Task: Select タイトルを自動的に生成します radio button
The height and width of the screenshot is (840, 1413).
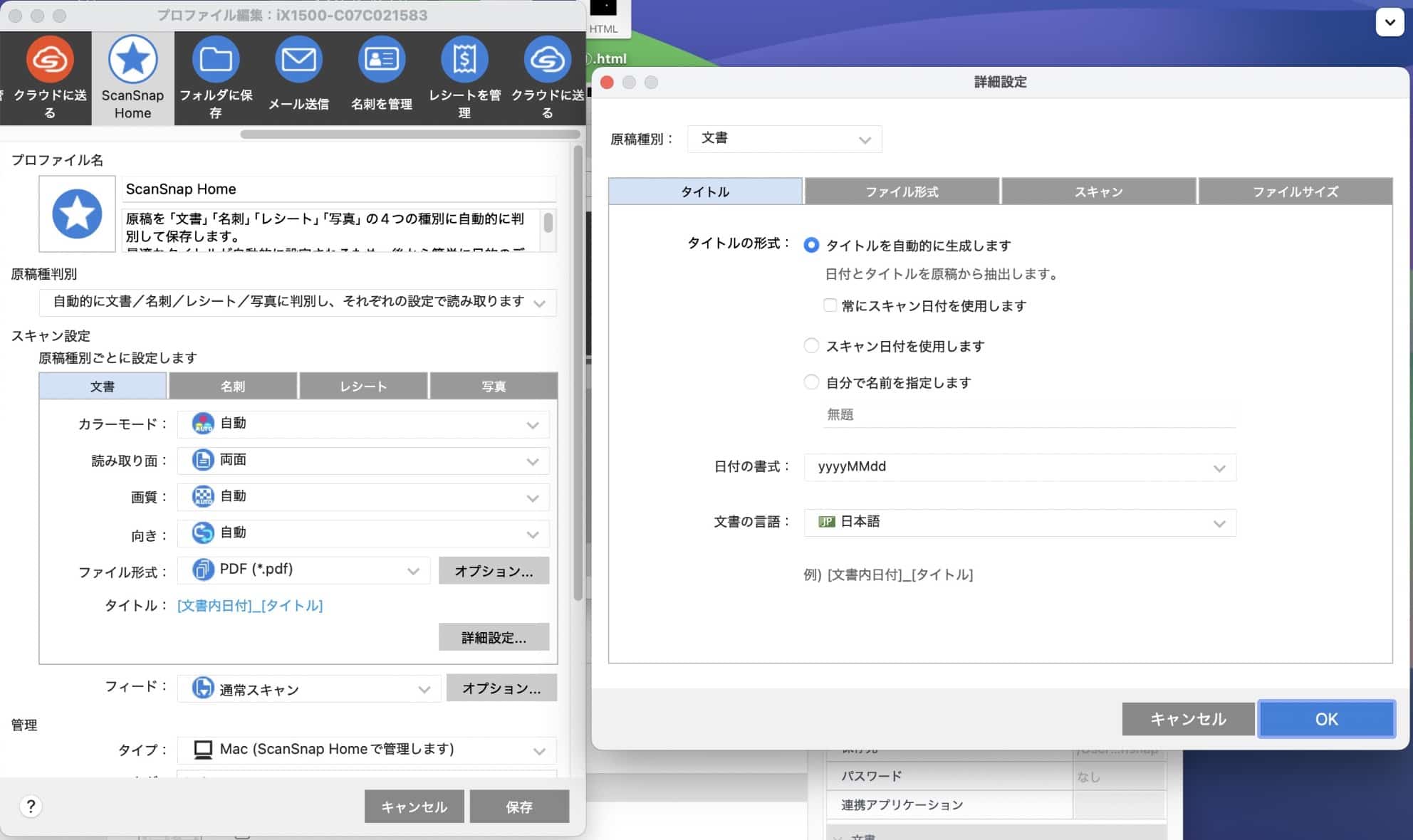Action: click(811, 245)
